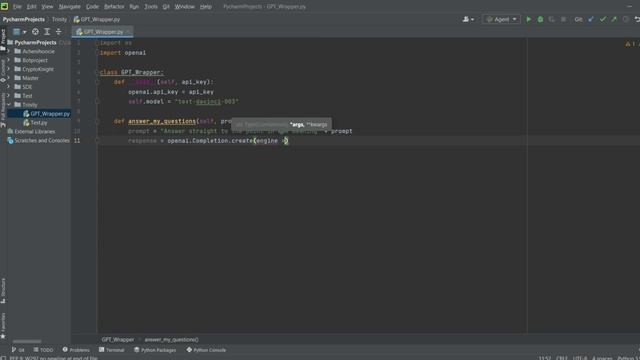
Task: Click PycharmProjects breadcrumb in navigation bar
Action: point(24,19)
